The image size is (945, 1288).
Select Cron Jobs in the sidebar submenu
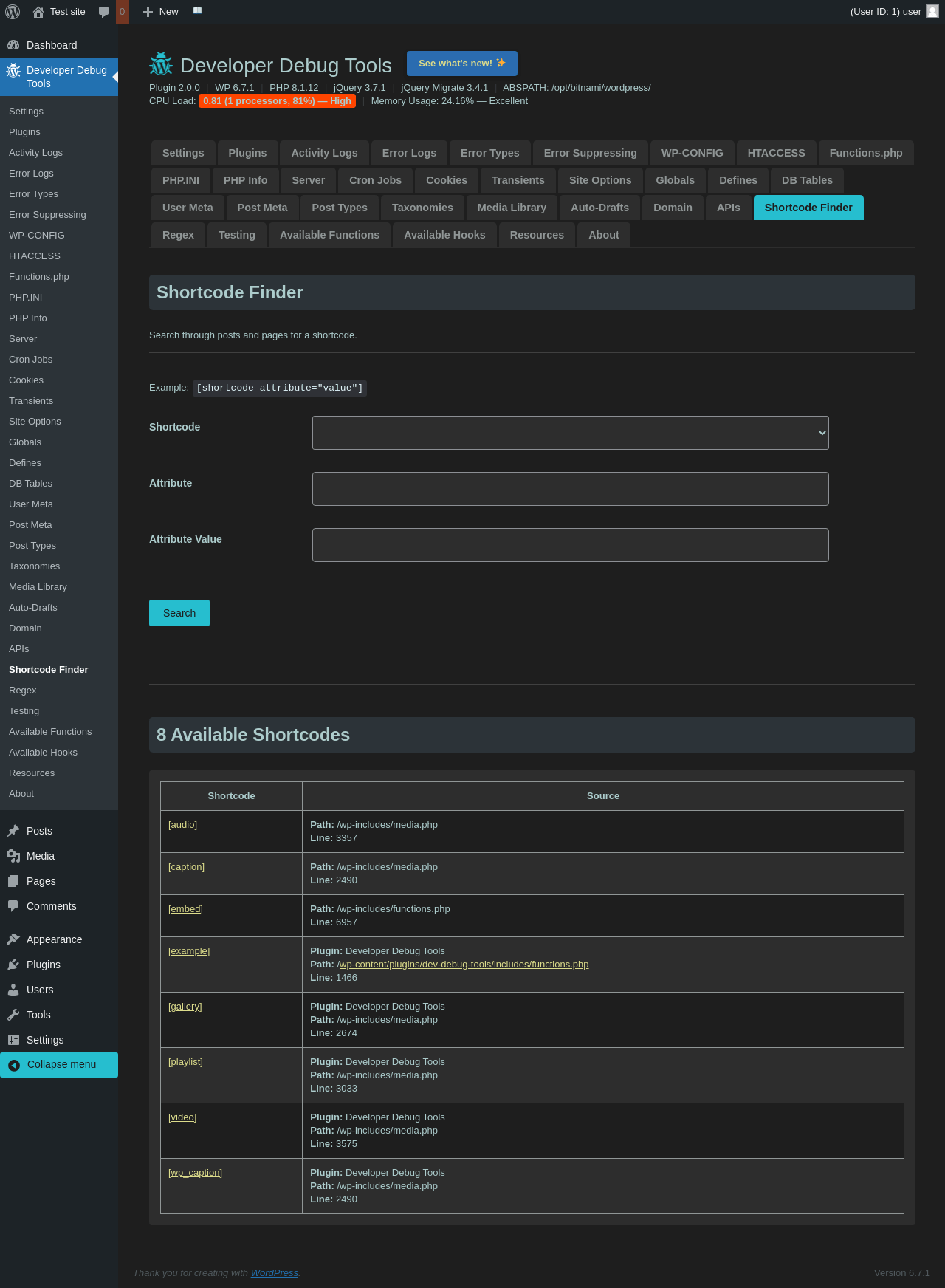click(x=31, y=360)
